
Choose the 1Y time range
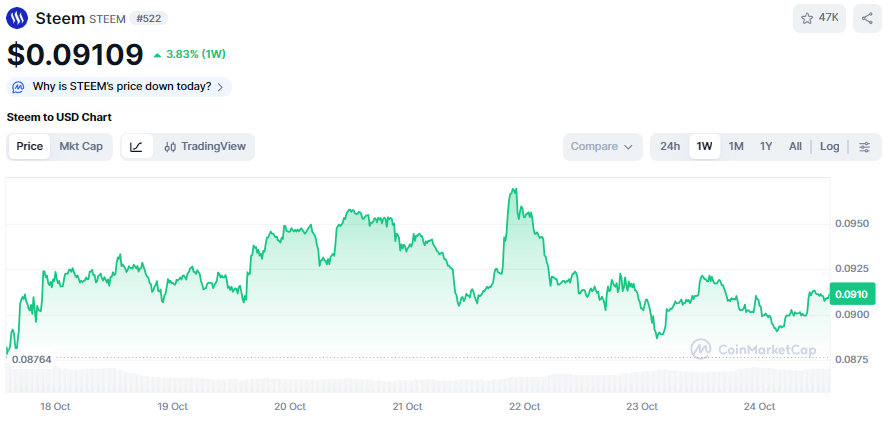[766, 147]
